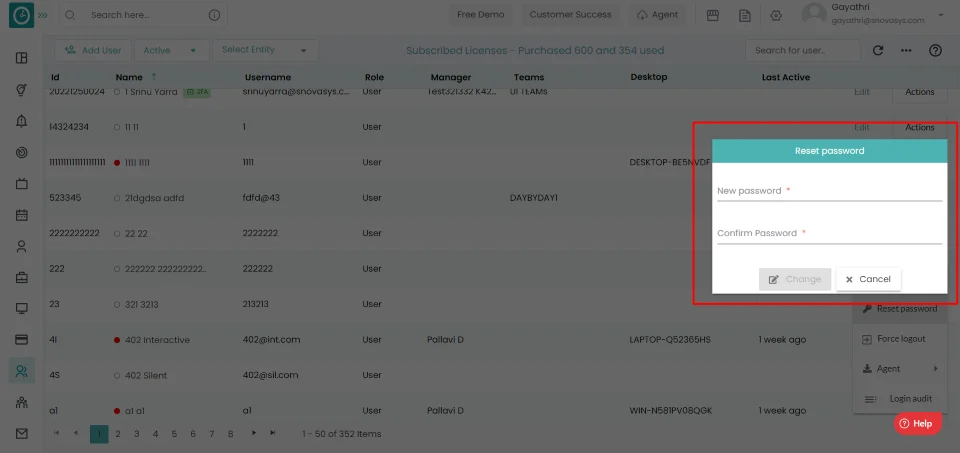
Task: Sort by the Name column header
Action: (129, 77)
